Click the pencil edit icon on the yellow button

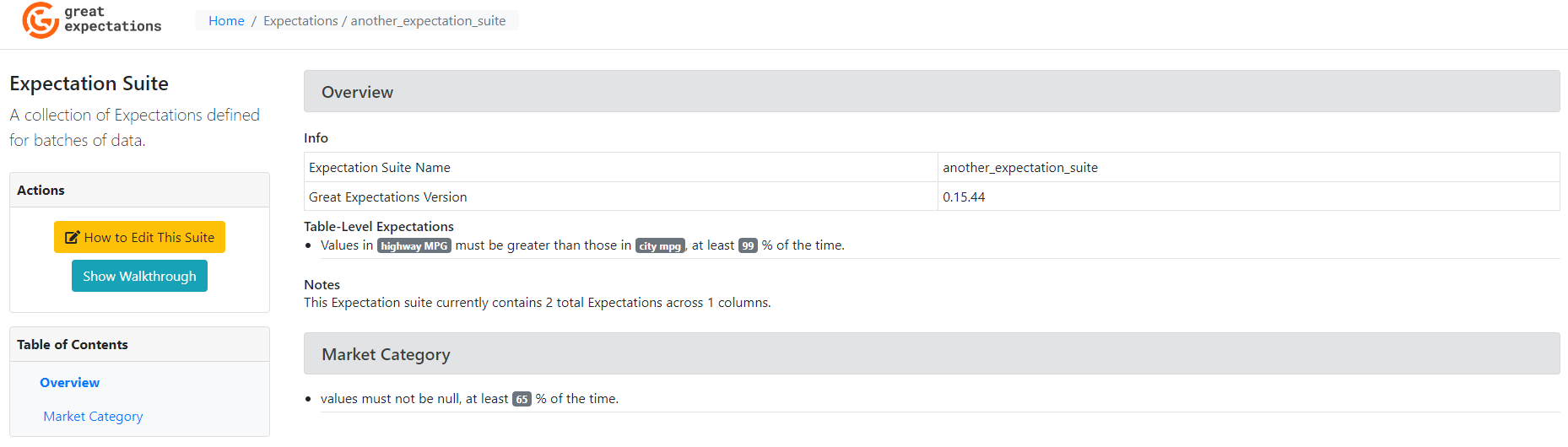click(73, 238)
